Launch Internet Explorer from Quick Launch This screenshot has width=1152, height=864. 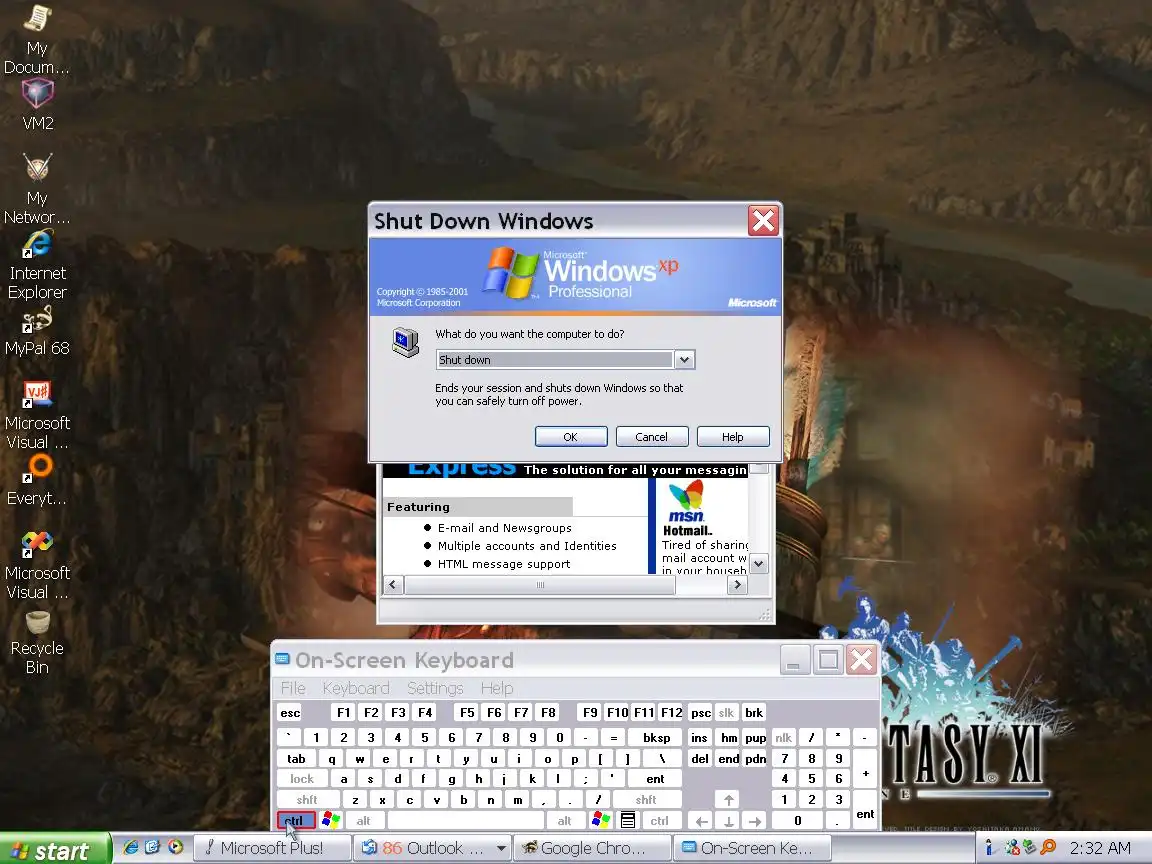pos(131,847)
